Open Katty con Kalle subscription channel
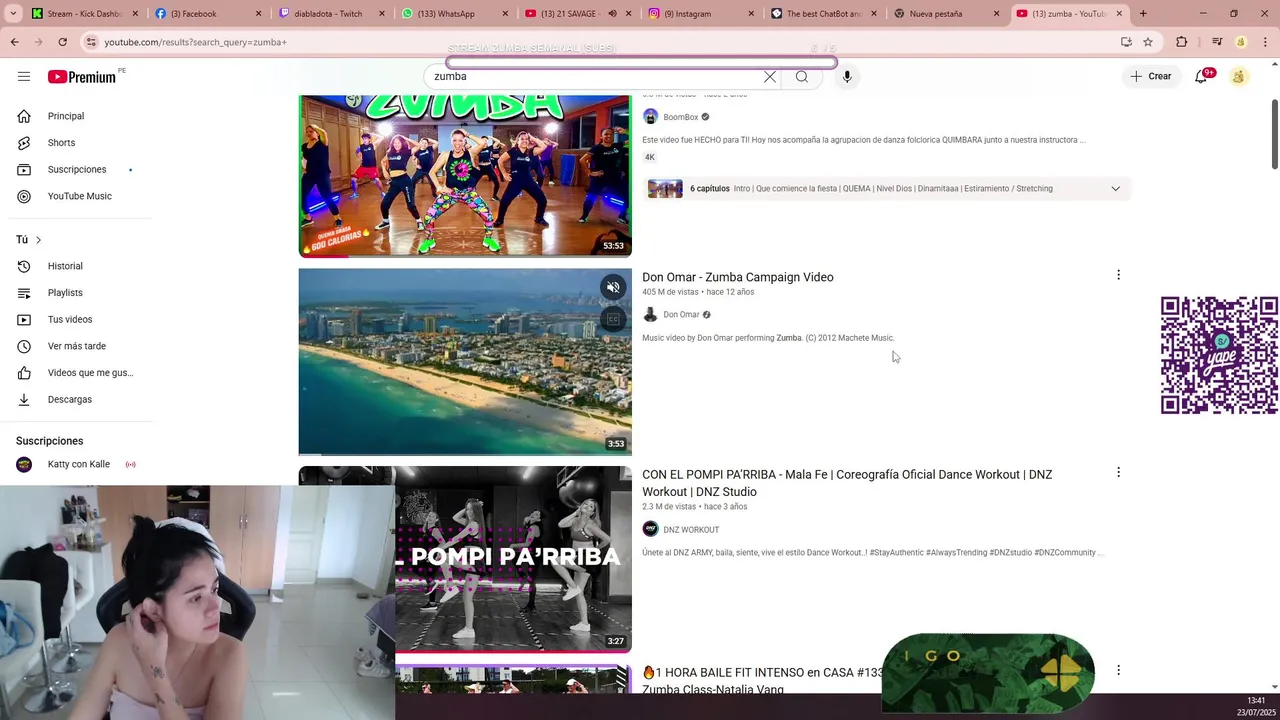 coord(80,464)
